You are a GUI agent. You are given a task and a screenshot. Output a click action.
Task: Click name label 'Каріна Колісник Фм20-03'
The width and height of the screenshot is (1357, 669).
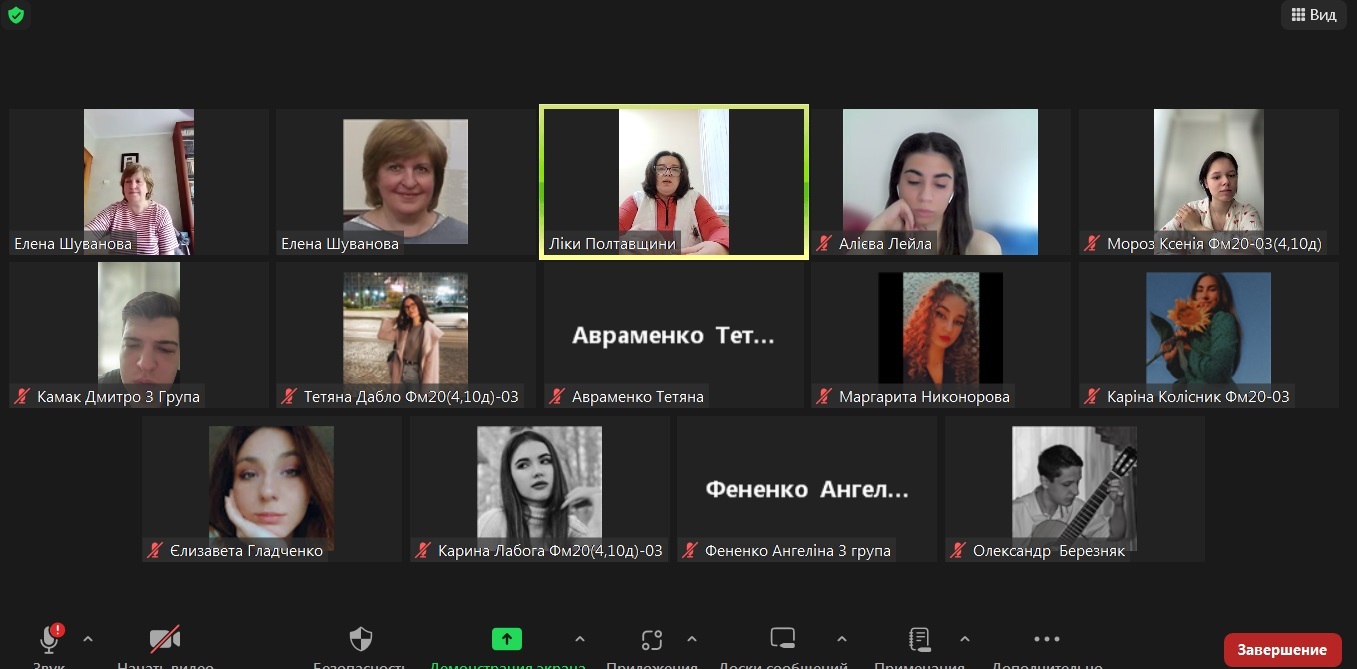pyautogui.click(x=1198, y=397)
